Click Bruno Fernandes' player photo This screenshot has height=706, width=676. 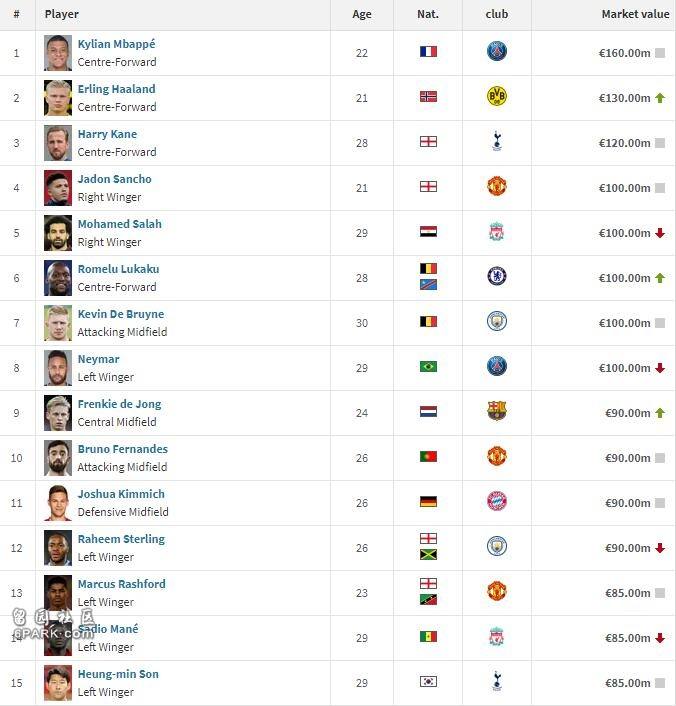[x=58, y=458]
